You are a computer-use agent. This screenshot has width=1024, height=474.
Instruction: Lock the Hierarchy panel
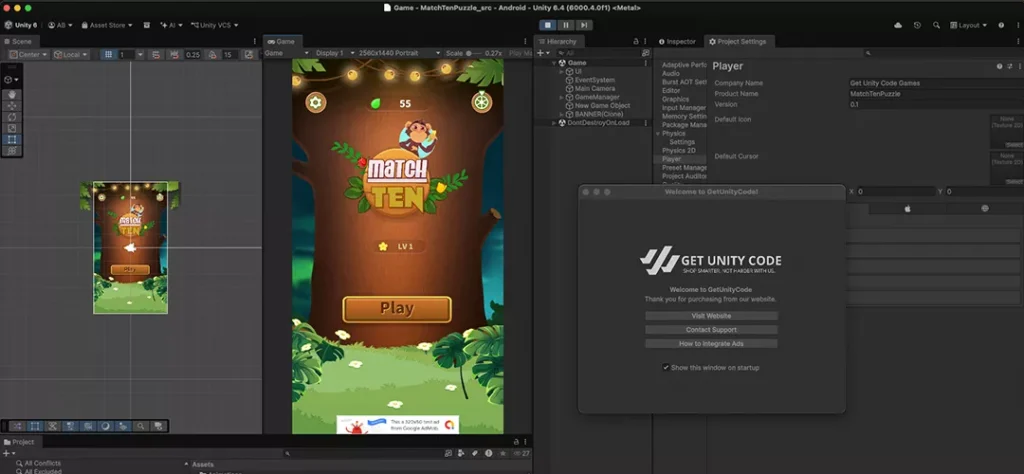click(x=636, y=41)
